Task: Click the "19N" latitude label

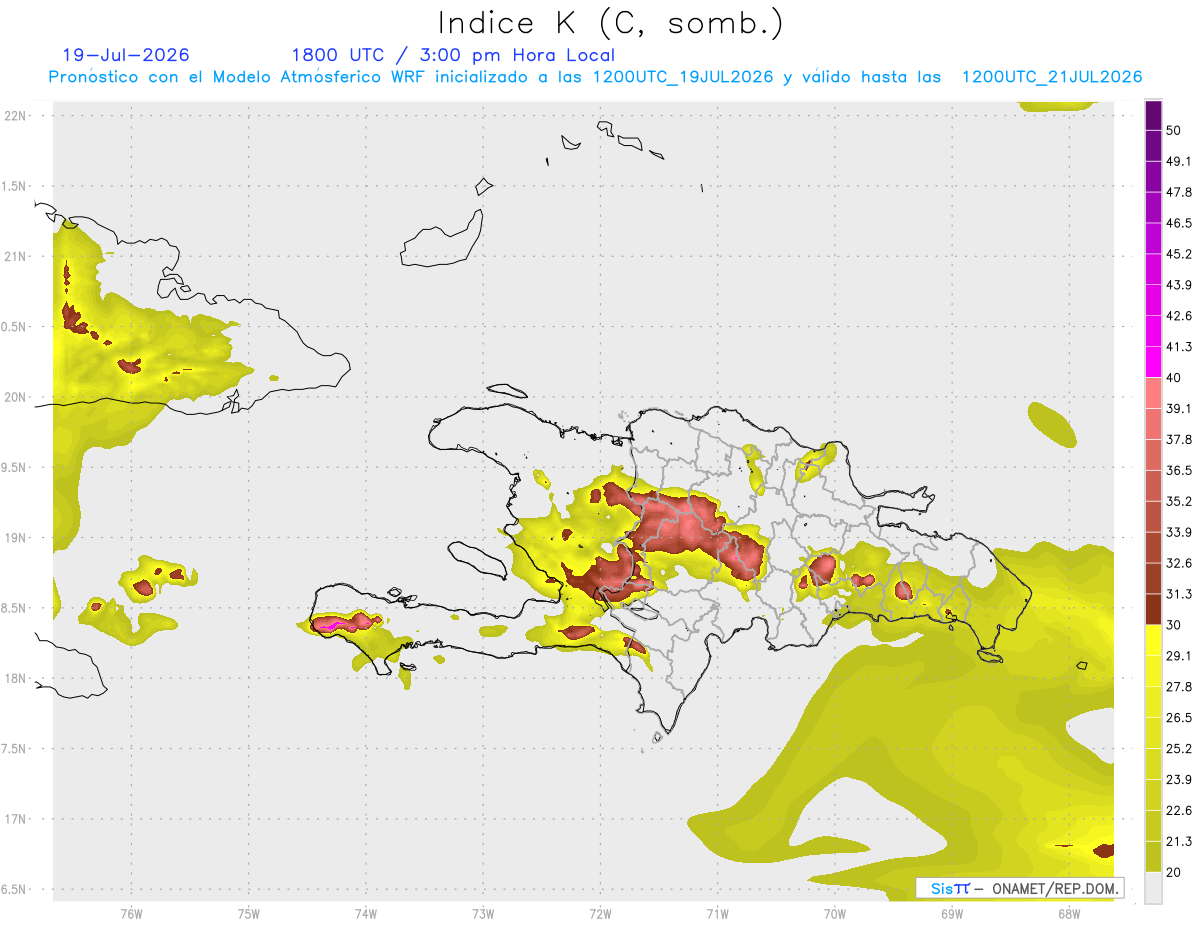Action: coord(15,538)
